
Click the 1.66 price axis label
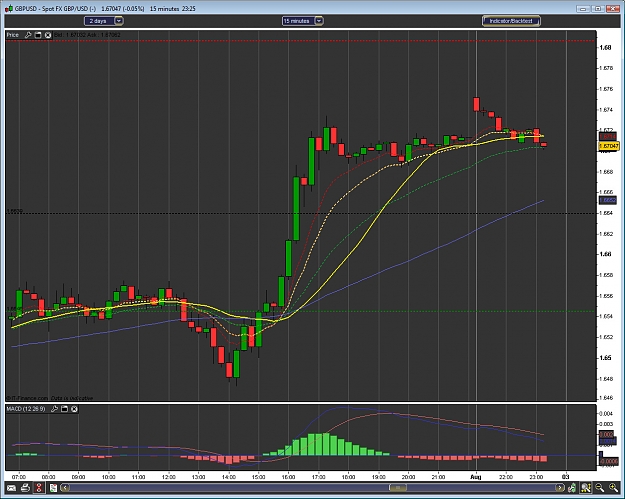605,254
